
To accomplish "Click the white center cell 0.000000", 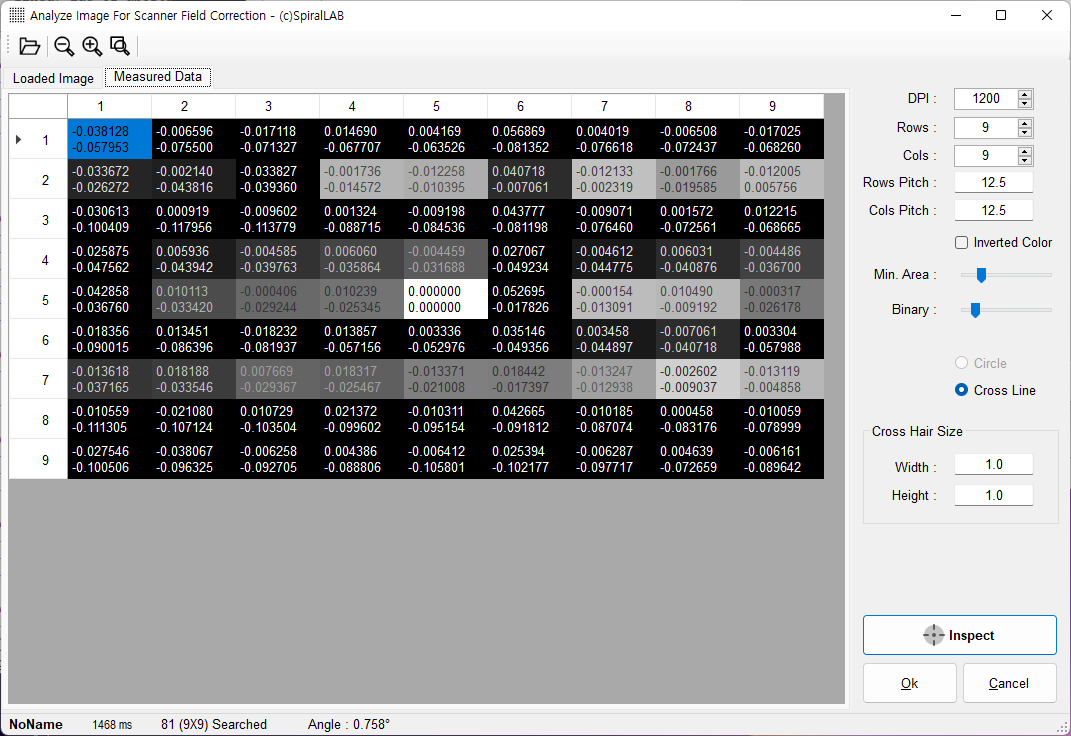I will pos(445,299).
